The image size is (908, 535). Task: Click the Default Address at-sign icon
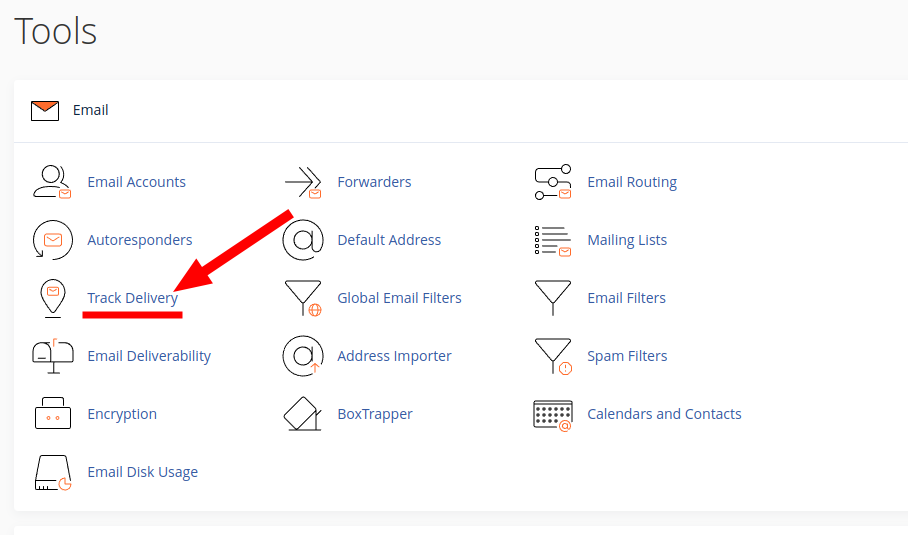click(x=303, y=240)
